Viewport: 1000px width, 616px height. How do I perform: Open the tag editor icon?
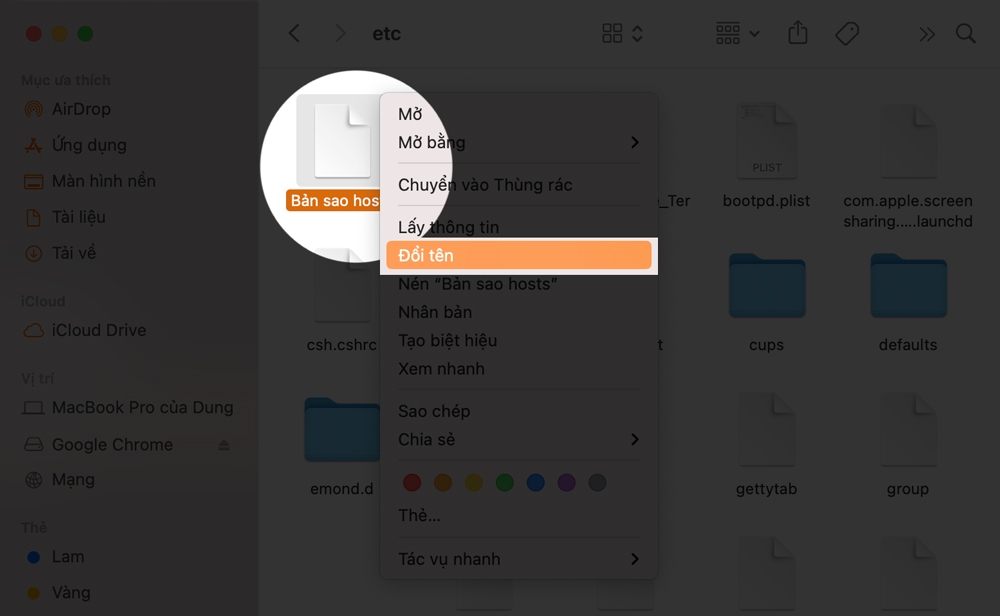pyautogui.click(x=847, y=33)
